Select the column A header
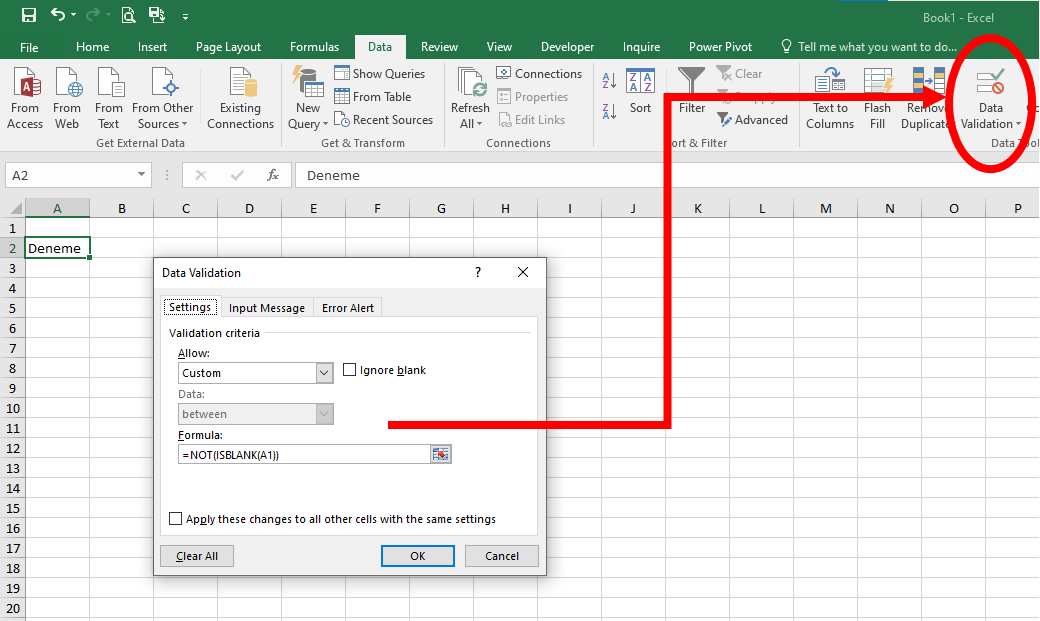Screen dimensions: 1040x621 tap(57, 208)
